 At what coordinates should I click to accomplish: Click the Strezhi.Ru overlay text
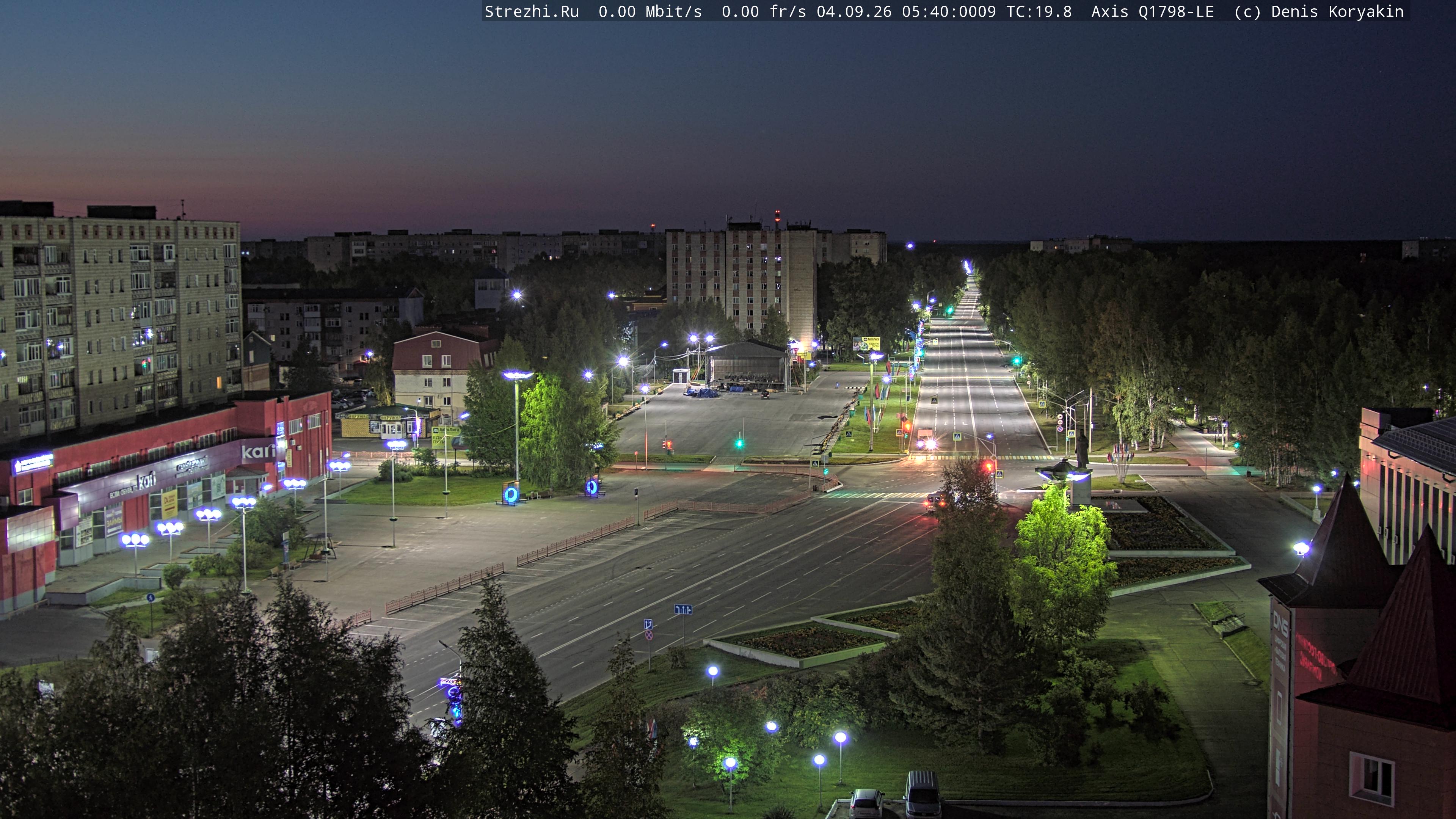click(x=532, y=12)
